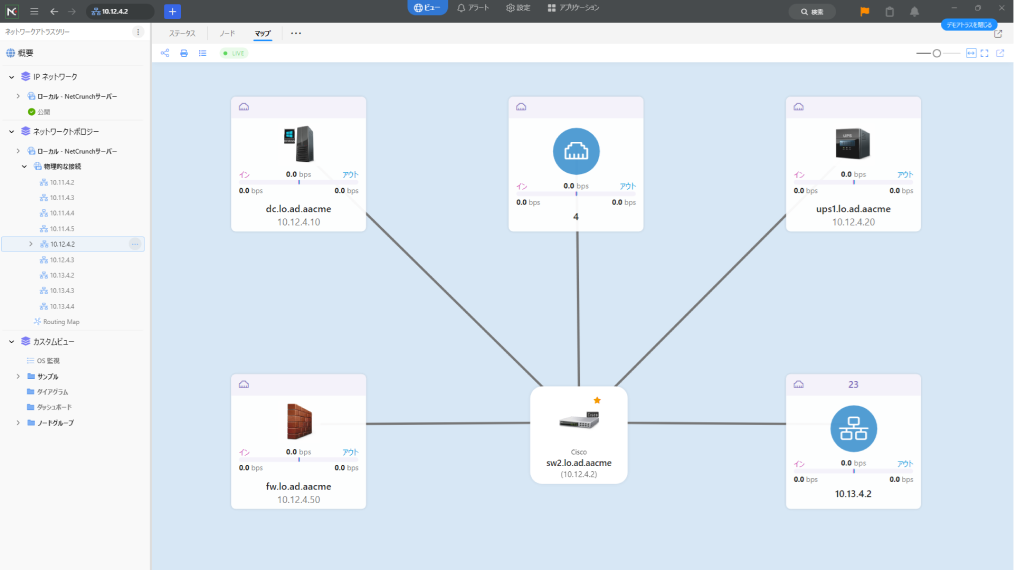Open the clipboard icon in title bar
Image resolution: width=1014 pixels, height=570 pixels.
[x=890, y=11]
